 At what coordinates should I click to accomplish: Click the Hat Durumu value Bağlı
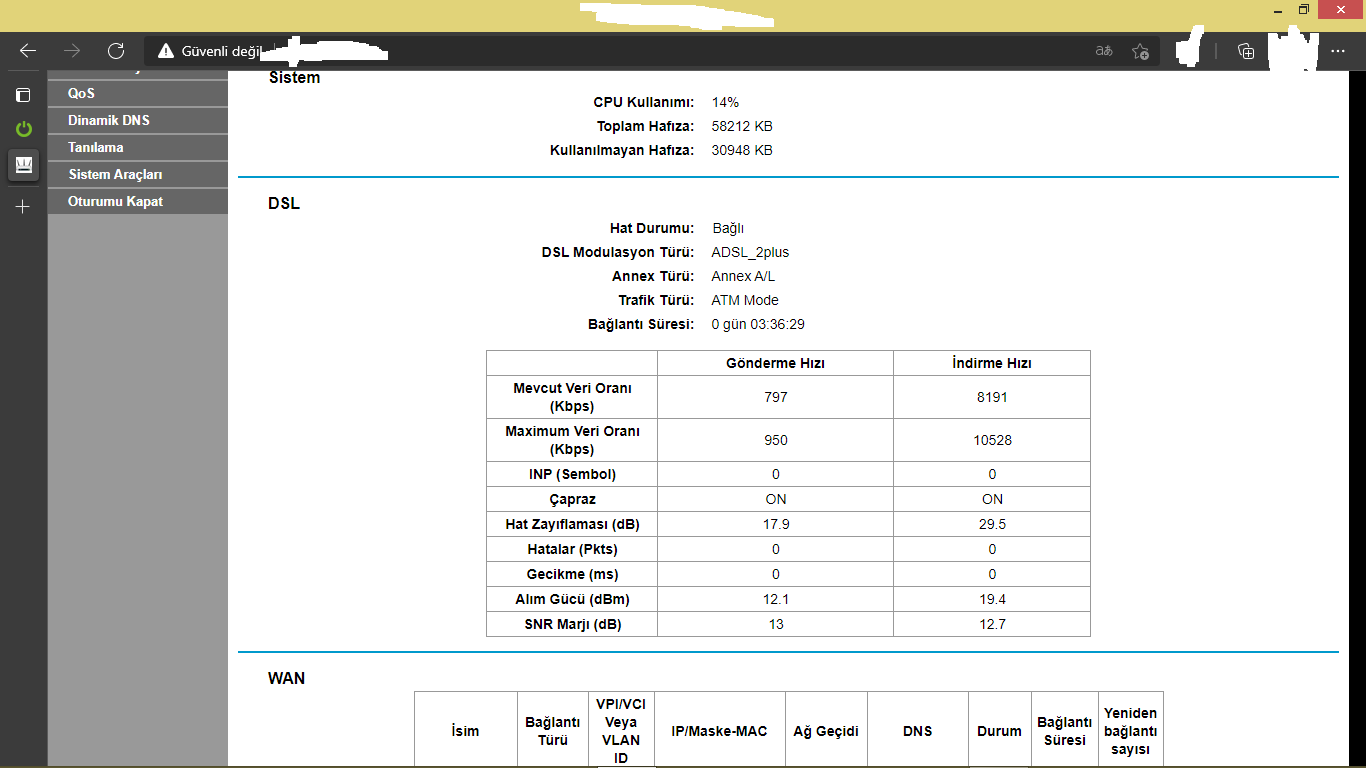(728, 228)
